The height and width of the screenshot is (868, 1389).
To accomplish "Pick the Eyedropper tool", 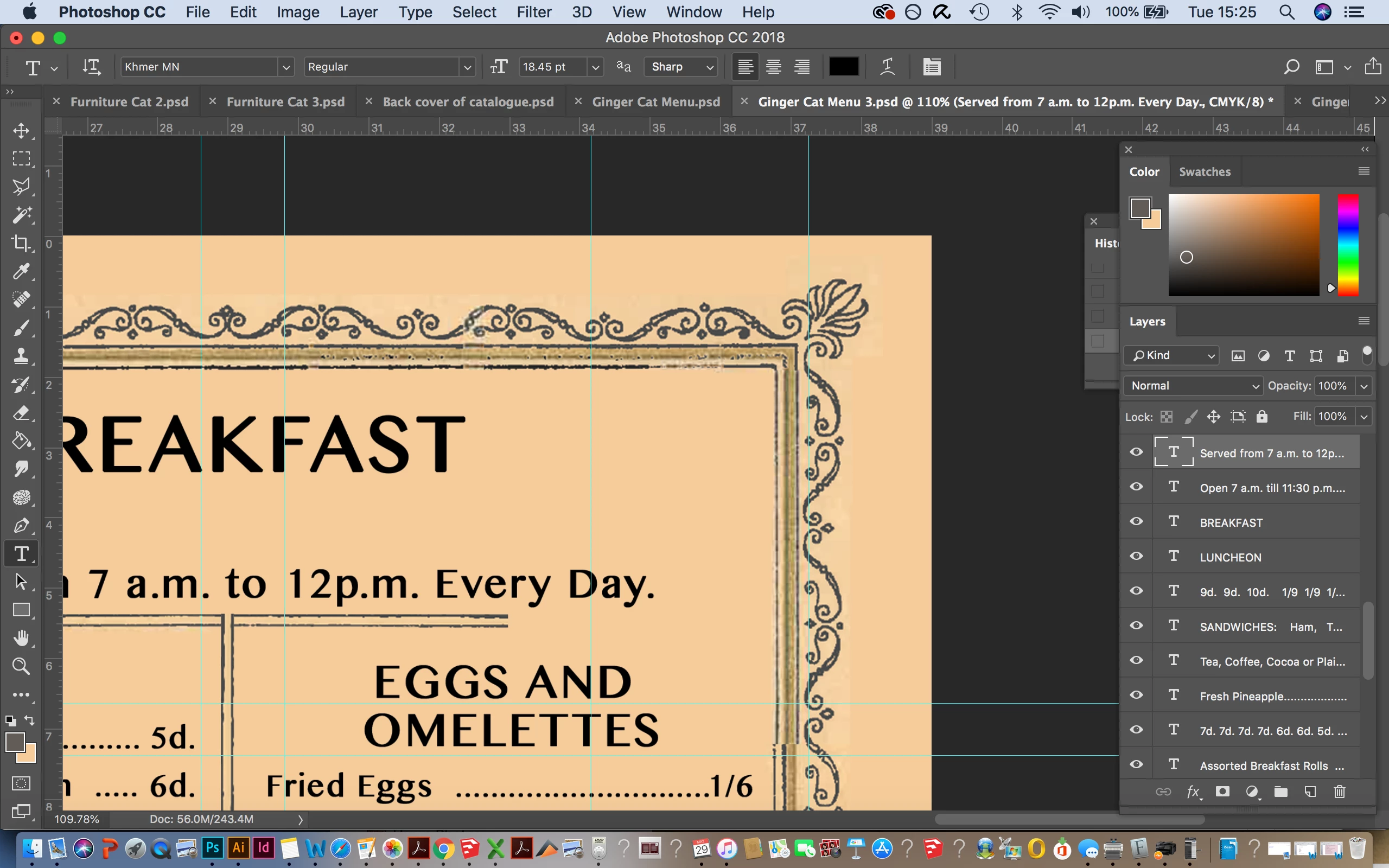I will 21,272.
